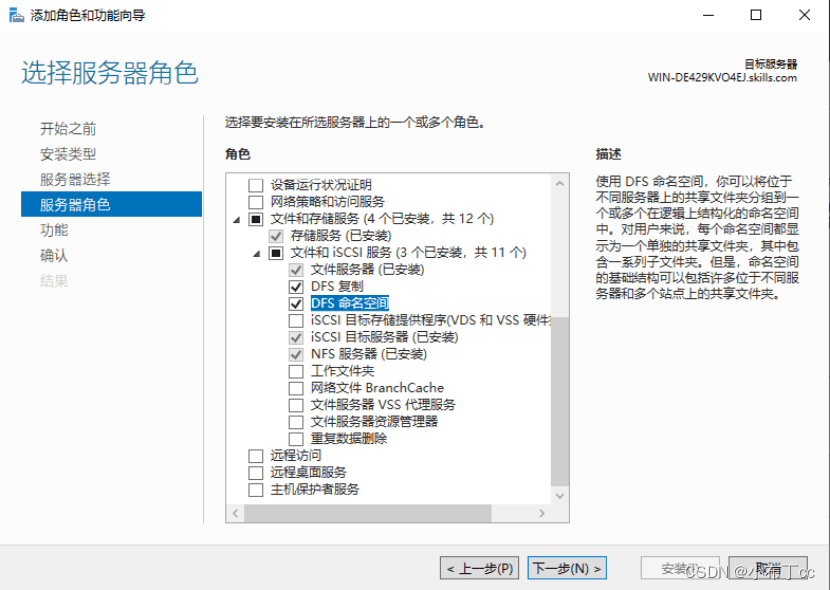
Task: Click the roles list scroll up arrow
Action: click(x=560, y=184)
